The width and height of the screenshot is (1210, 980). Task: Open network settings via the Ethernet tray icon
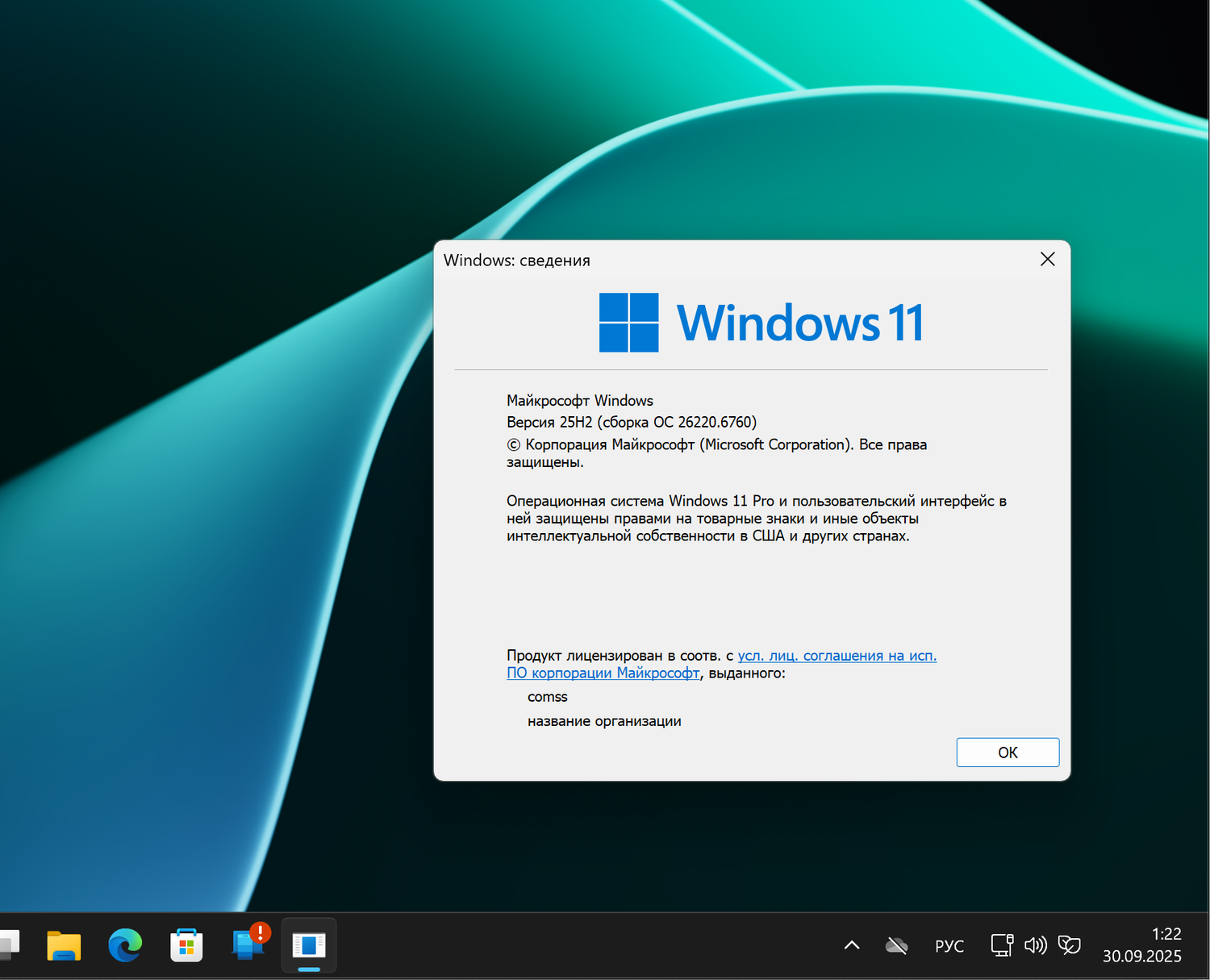[x=1002, y=945]
